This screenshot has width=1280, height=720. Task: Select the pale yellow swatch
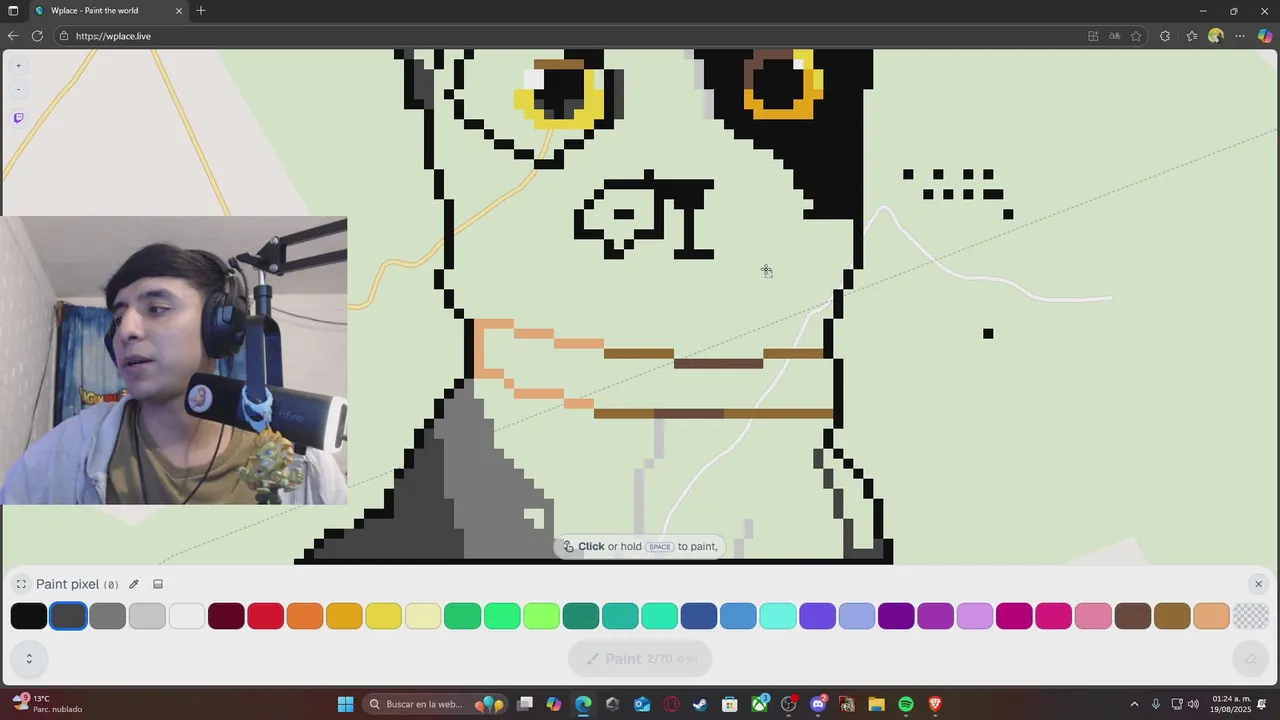pos(423,616)
